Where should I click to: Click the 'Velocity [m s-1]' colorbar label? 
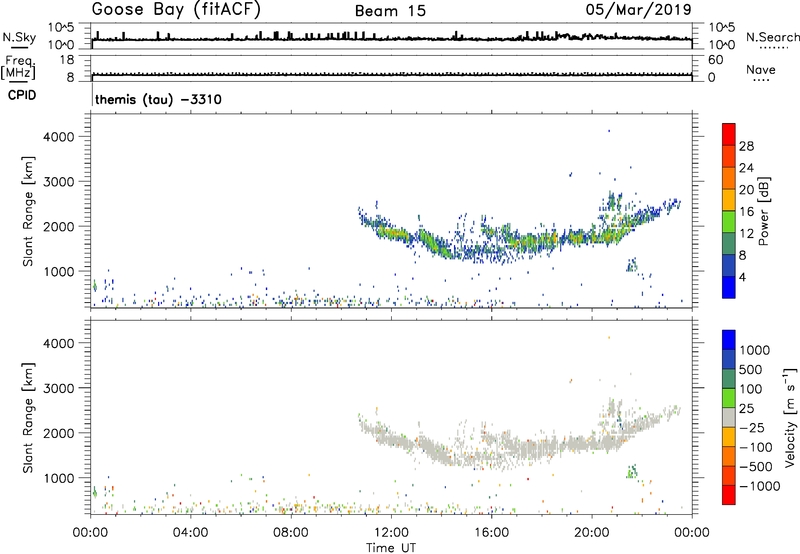(790, 417)
